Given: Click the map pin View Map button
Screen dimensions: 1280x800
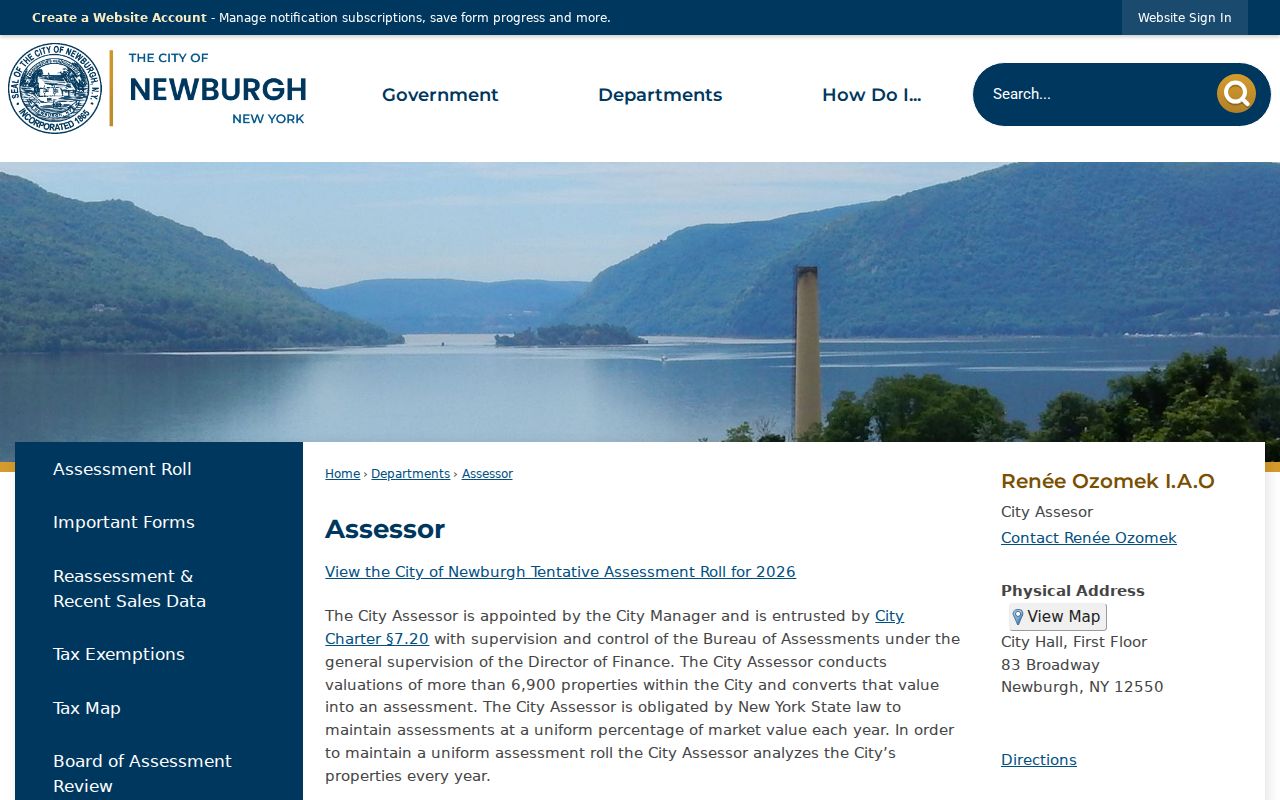Looking at the screenshot, I should pos(1057,617).
